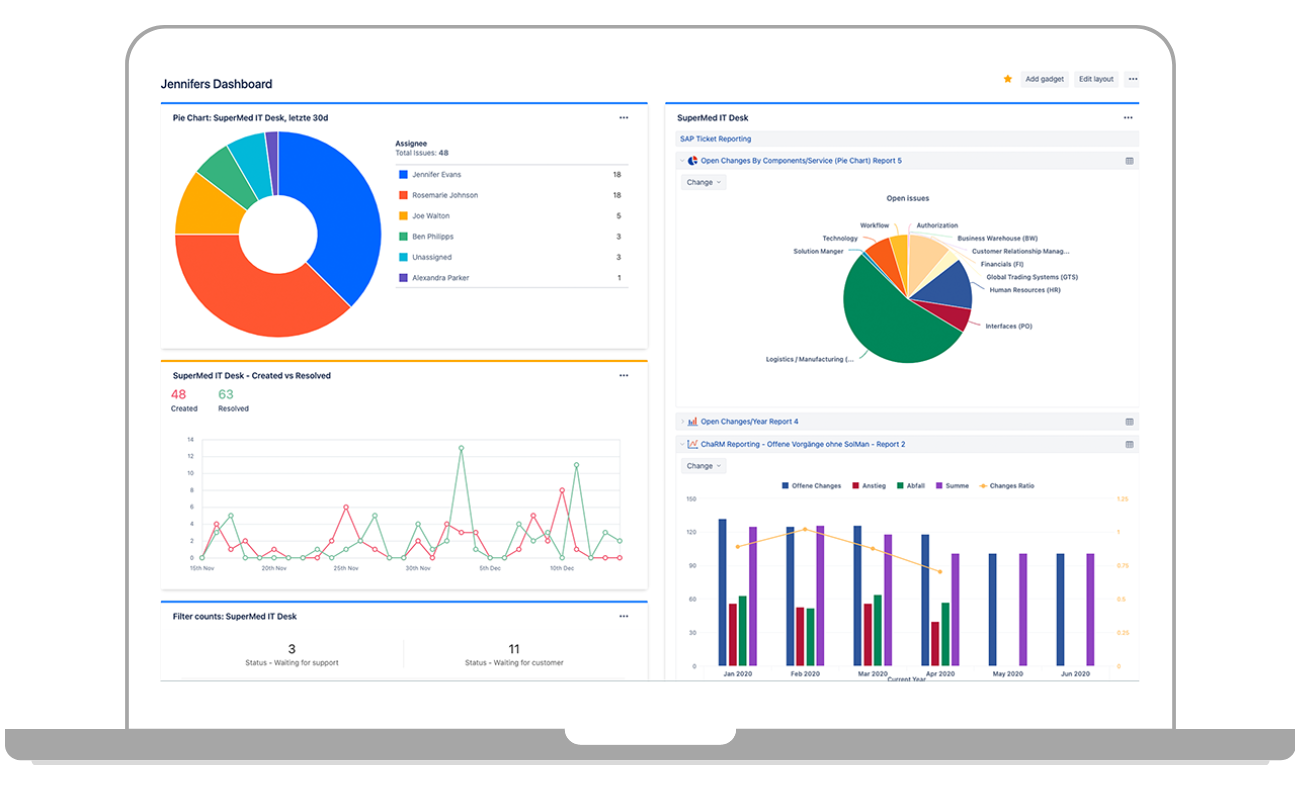The height and width of the screenshot is (790, 1300).
Task: Open Status - Waiting for customer filter count
Action: (x=514, y=655)
